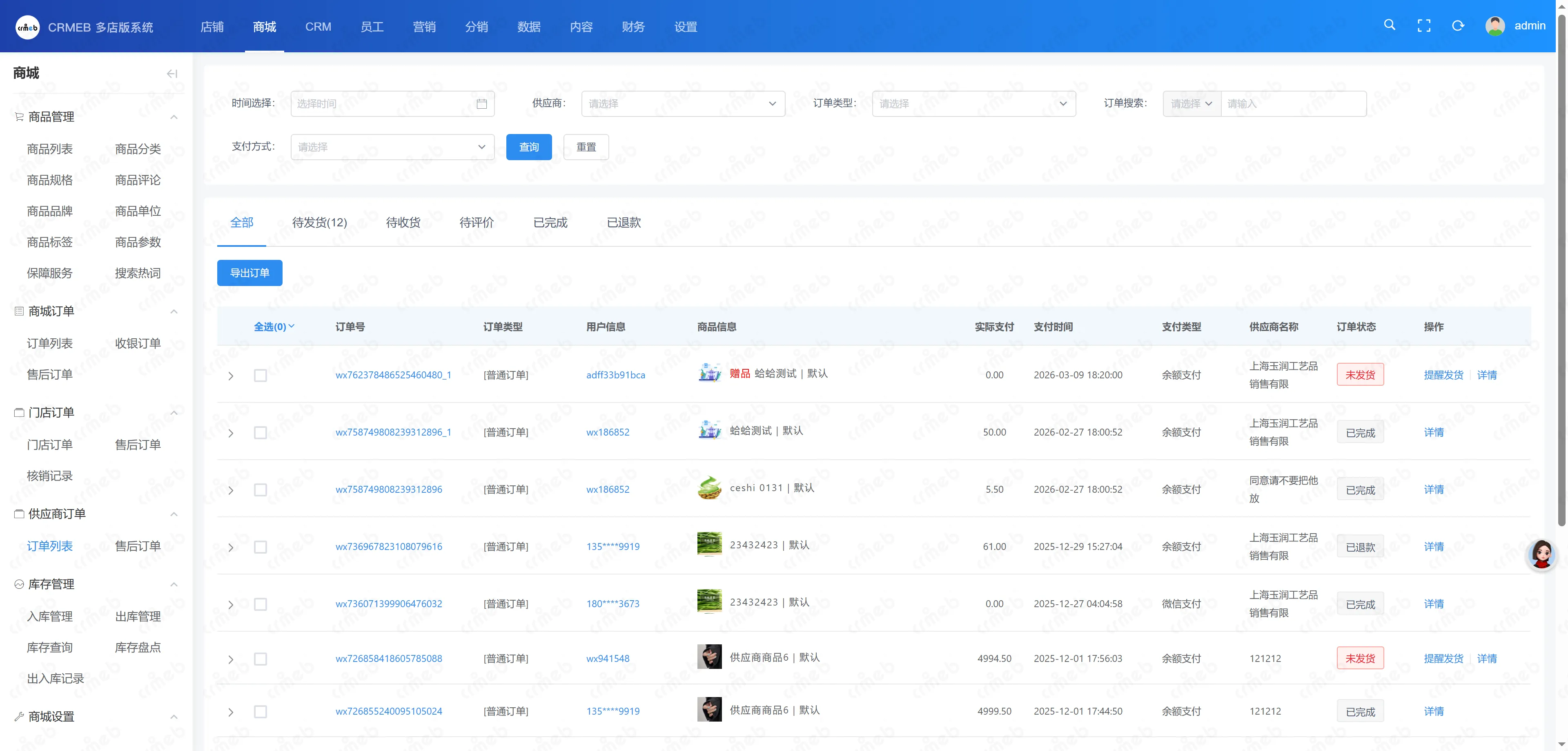
Task: Click the 商城设置 wrench icon
Action: [20, 716]
